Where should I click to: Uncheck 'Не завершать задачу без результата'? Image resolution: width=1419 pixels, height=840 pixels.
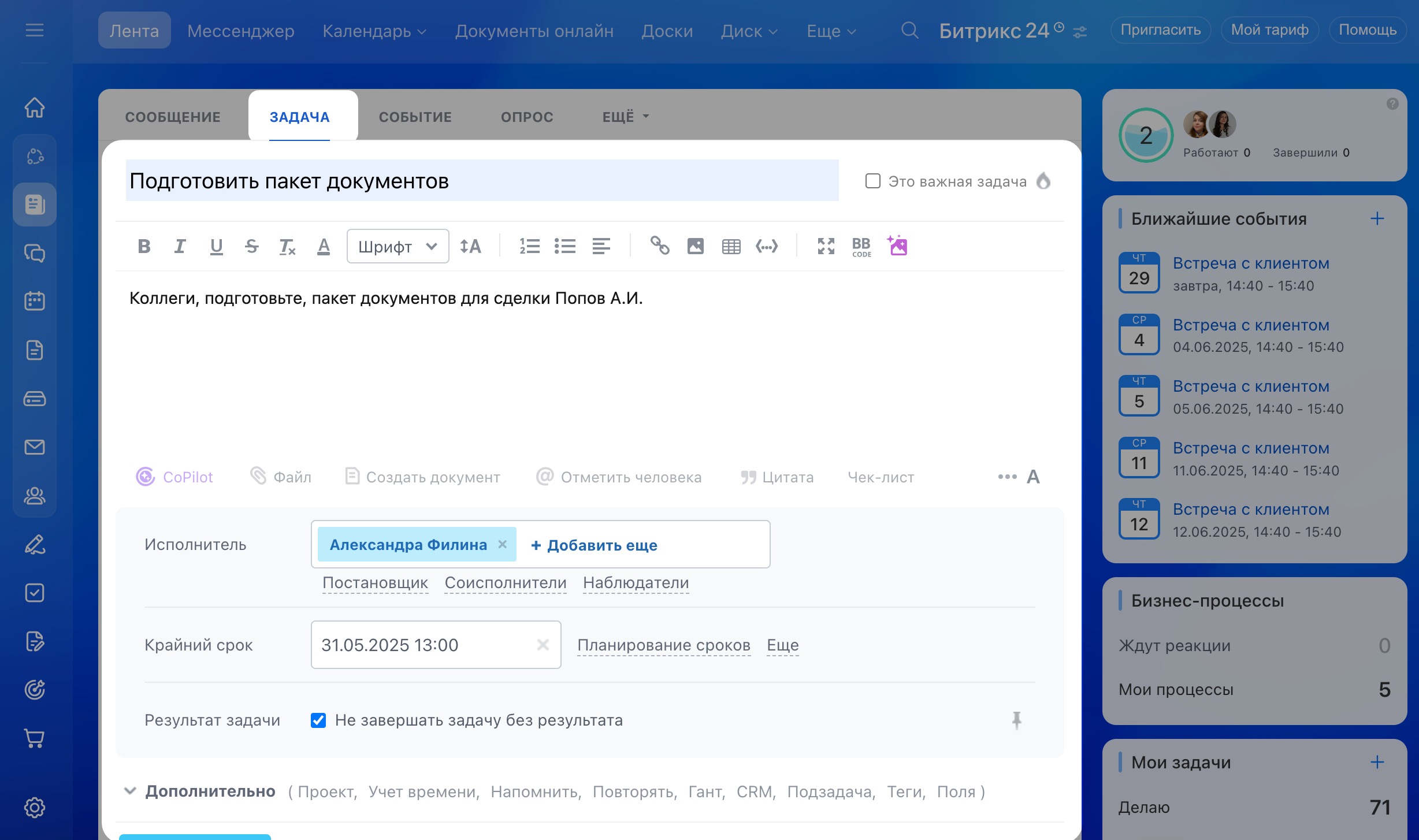tap(318, 720)
